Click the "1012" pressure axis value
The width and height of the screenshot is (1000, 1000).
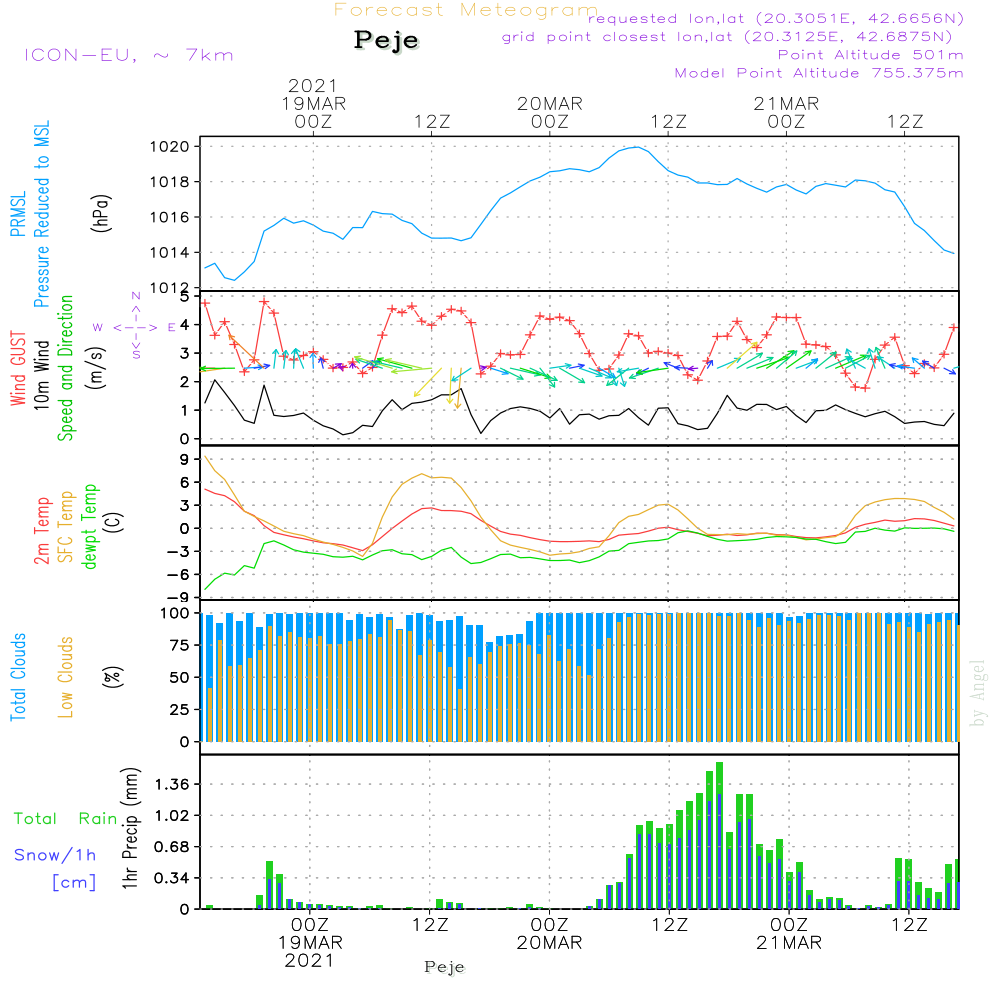[170, 288]
